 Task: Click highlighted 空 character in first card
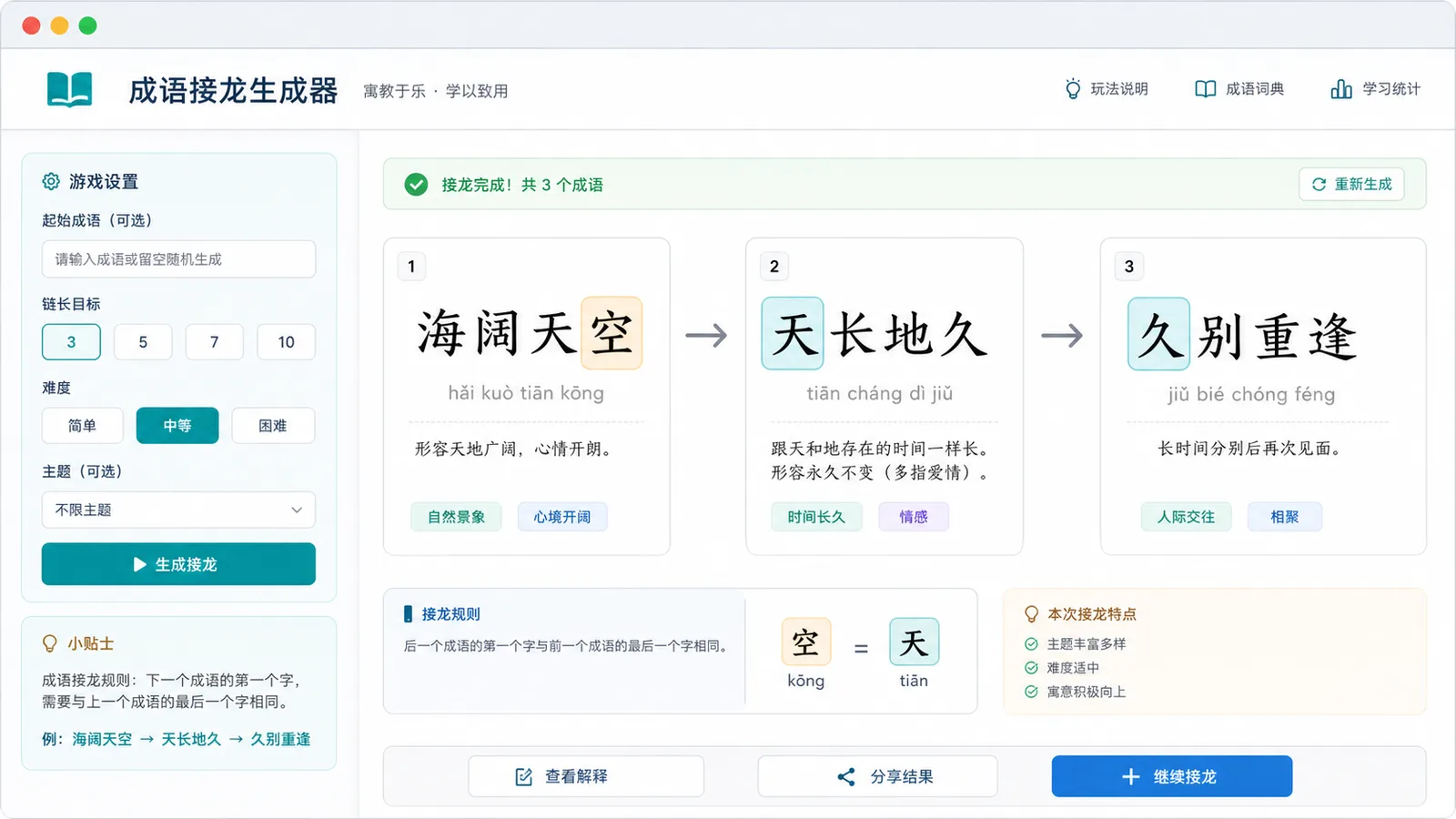[612, 333]
